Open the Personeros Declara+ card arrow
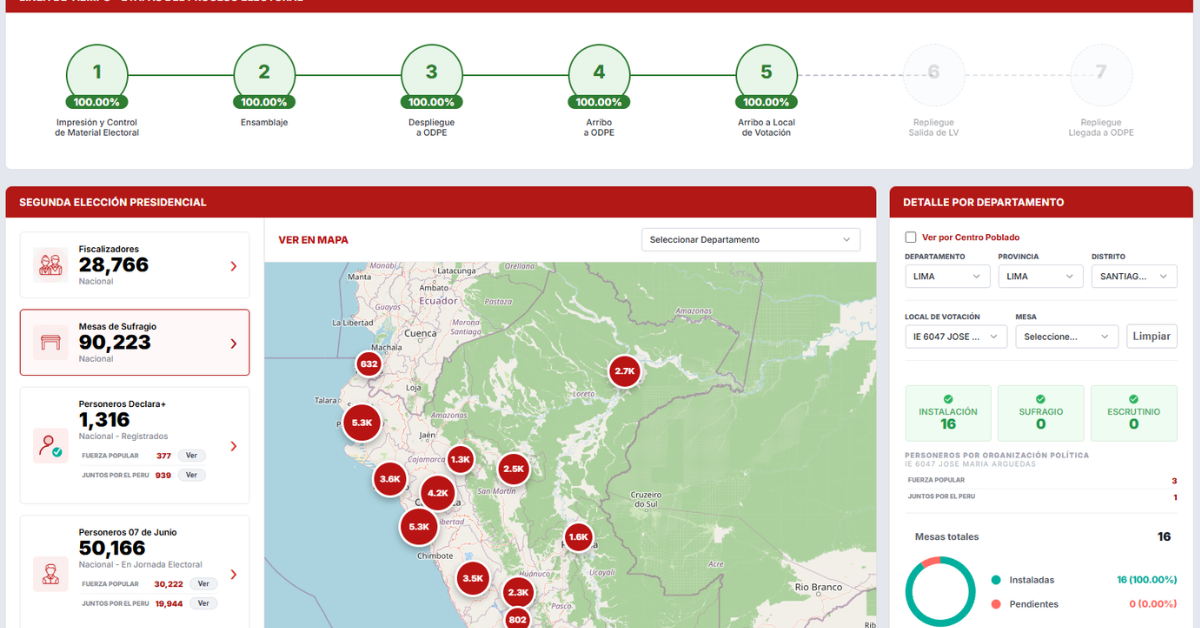Viewport: 1200px width, 628px height. click(233, 446)
